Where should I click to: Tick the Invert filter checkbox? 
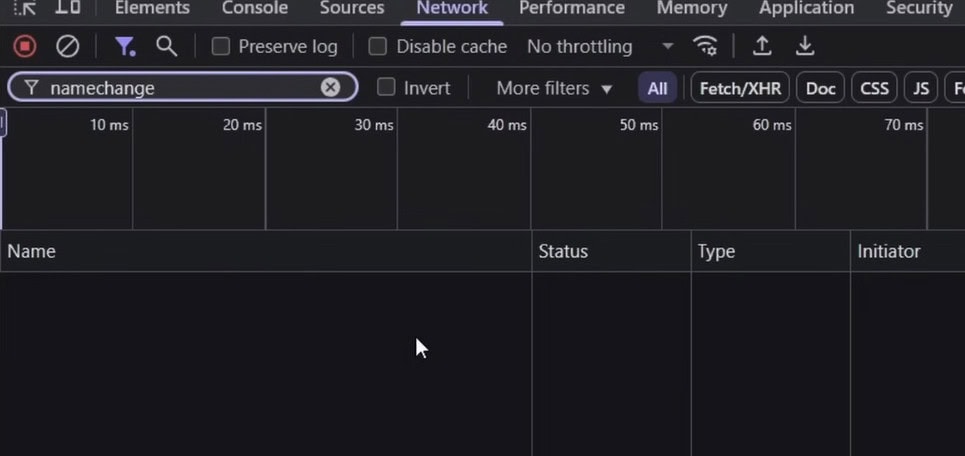[x=386, y=87]
